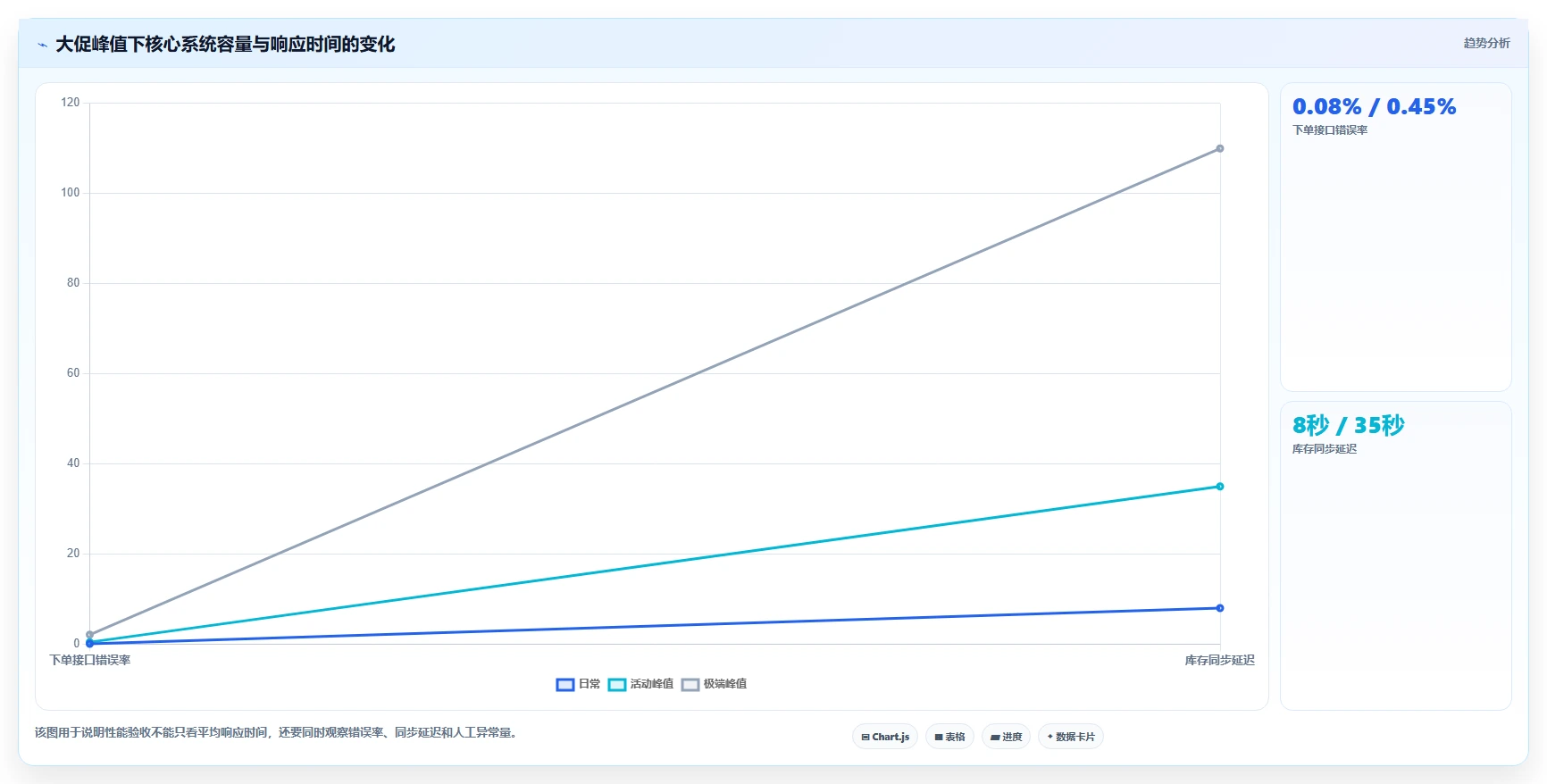Click the chart title 大促峰值下核心系统容量与响应时间的变化

(x=225, y=45)
